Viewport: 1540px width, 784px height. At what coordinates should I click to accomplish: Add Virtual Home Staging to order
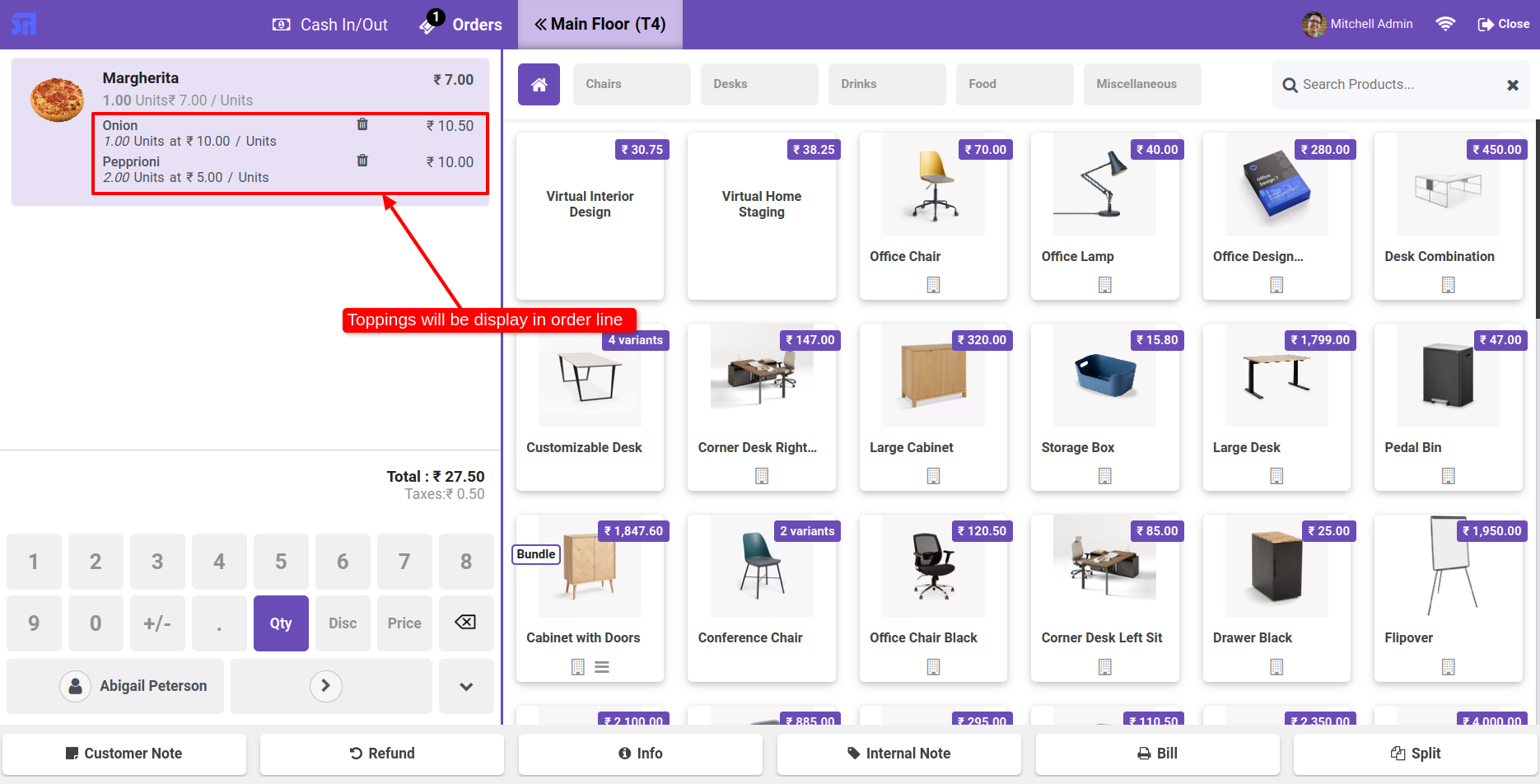[762, 216]
